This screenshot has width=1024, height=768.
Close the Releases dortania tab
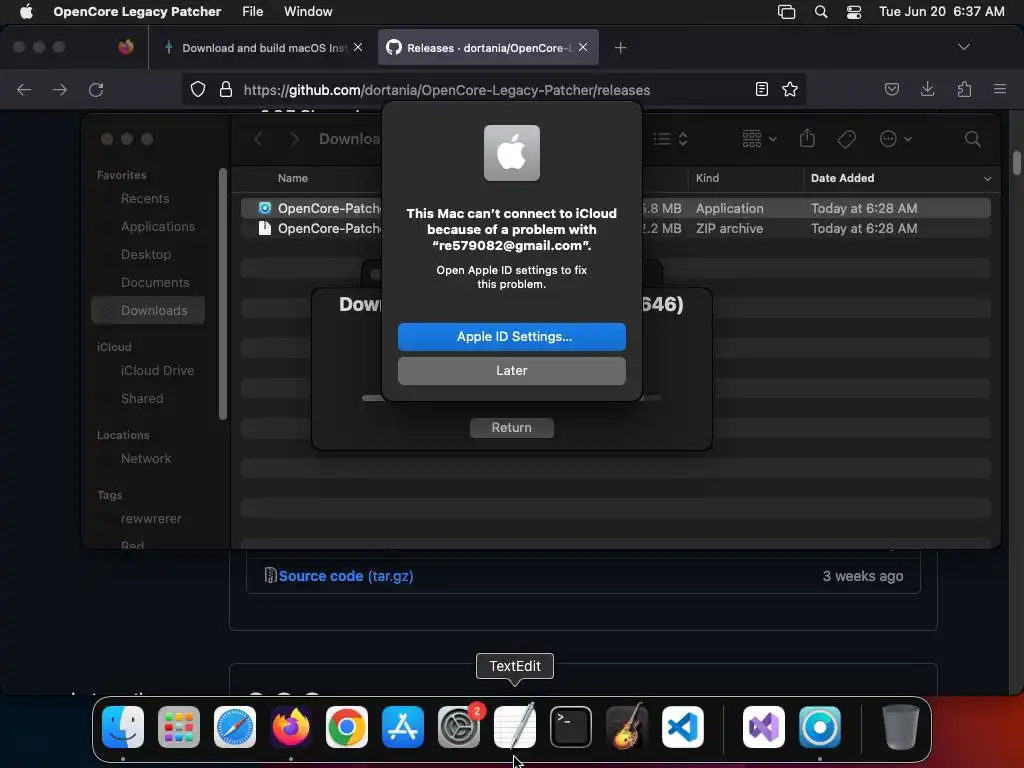(x=583, y=47)
